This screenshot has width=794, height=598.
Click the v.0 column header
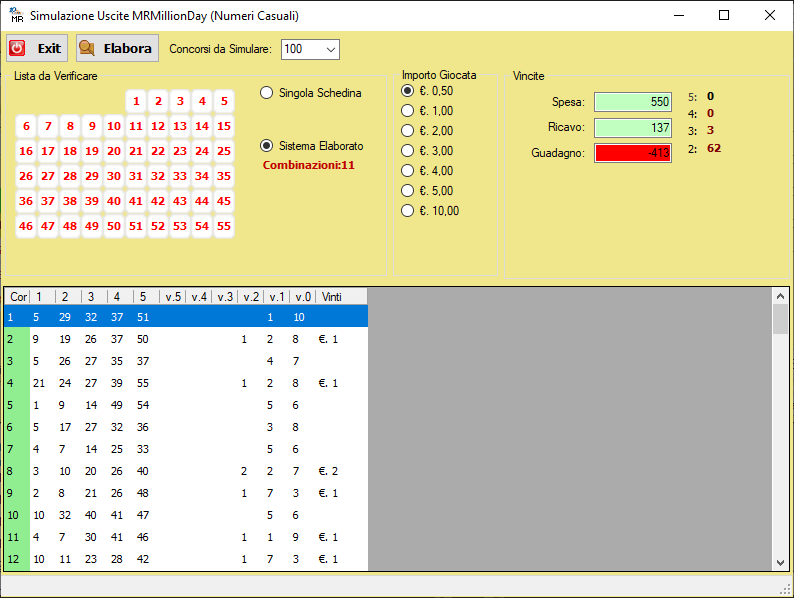[303, 297]
